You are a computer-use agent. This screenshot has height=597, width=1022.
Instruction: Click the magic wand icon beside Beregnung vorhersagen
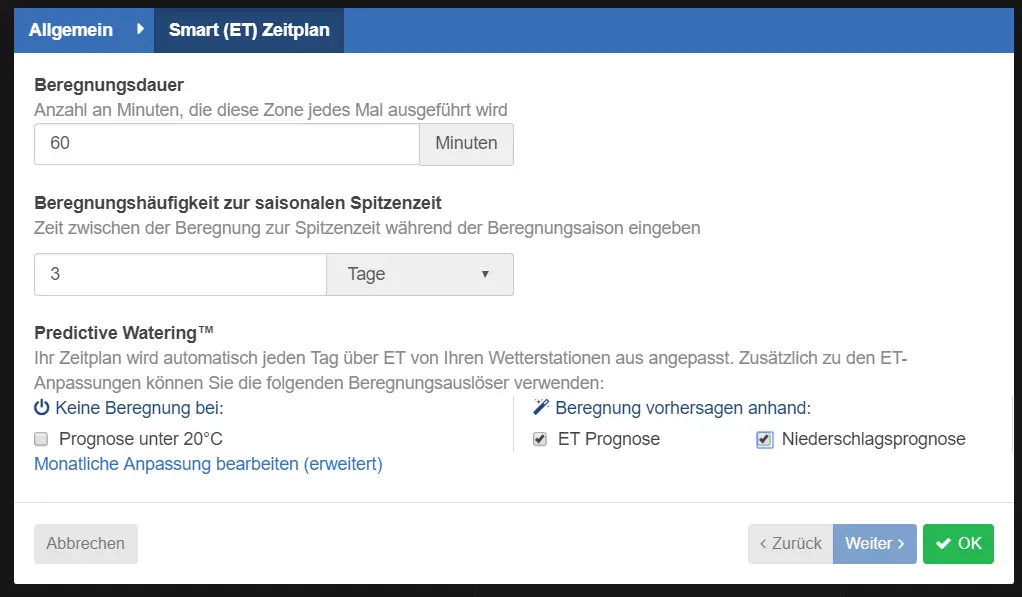542,407
